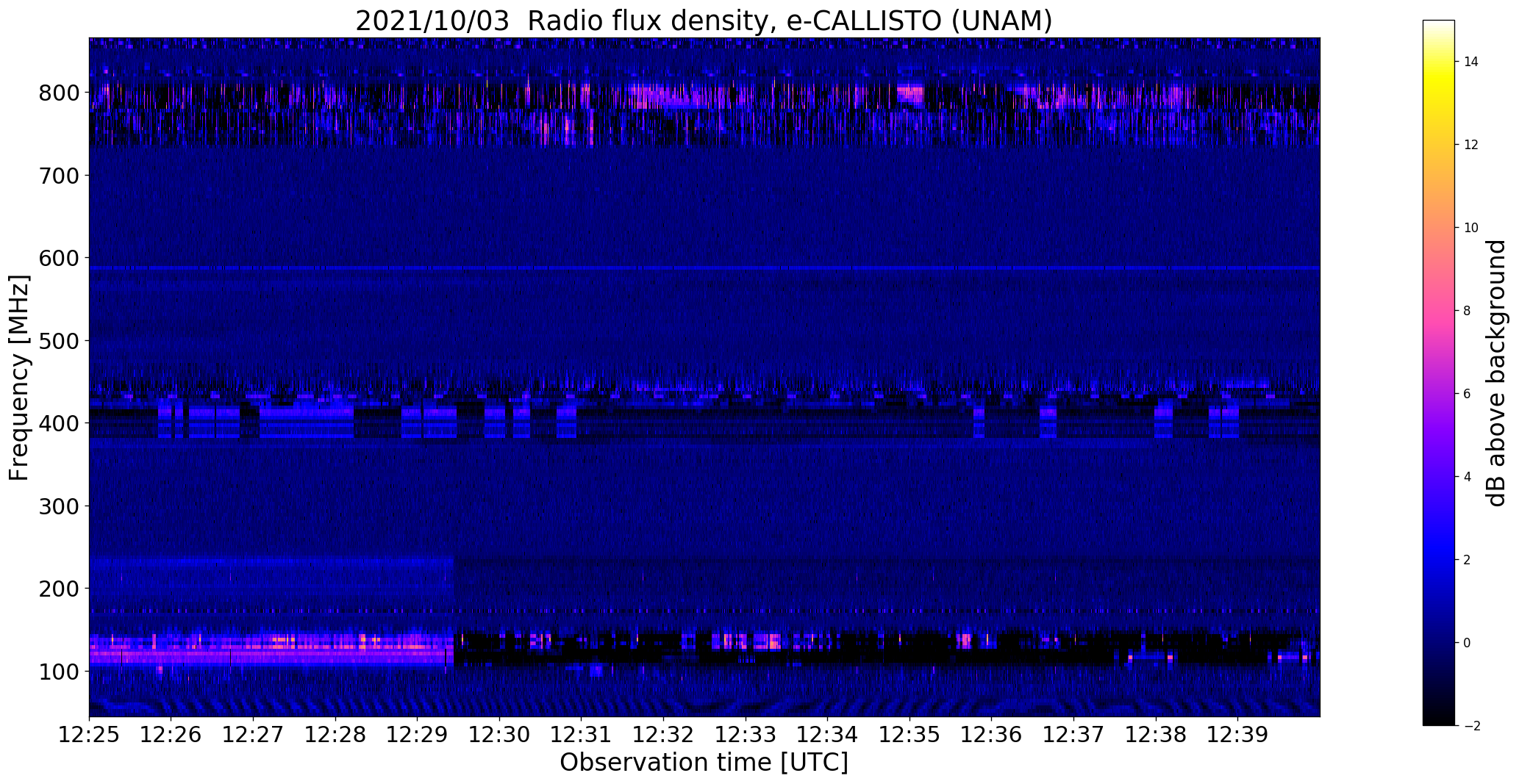Image resolution: width=1519 pixels, height=784 pixels.
Task: Click the 700 MHz frequency tick label
Action: click(58, 176)
